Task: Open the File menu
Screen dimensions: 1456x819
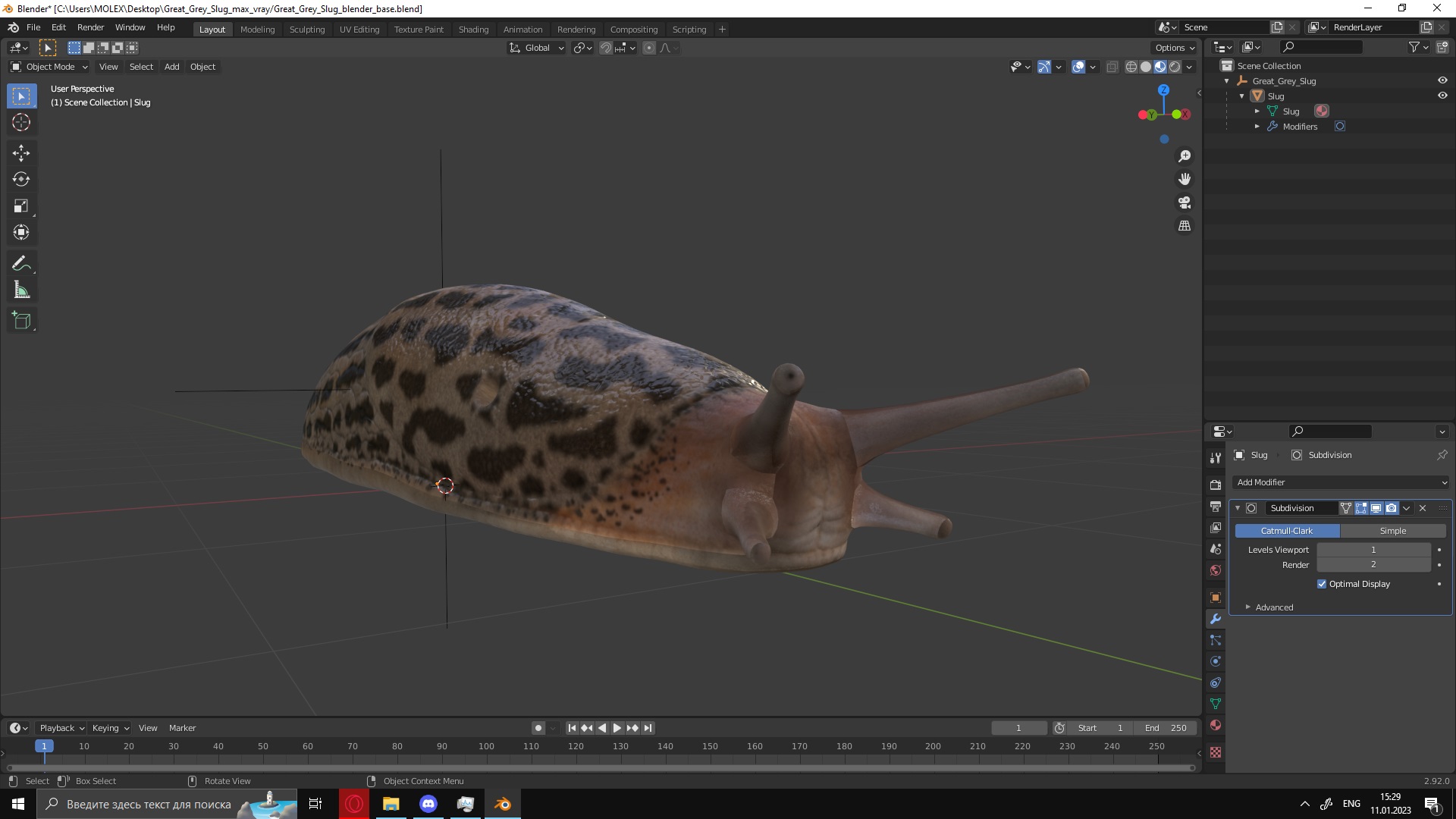Action: (33, 27)
